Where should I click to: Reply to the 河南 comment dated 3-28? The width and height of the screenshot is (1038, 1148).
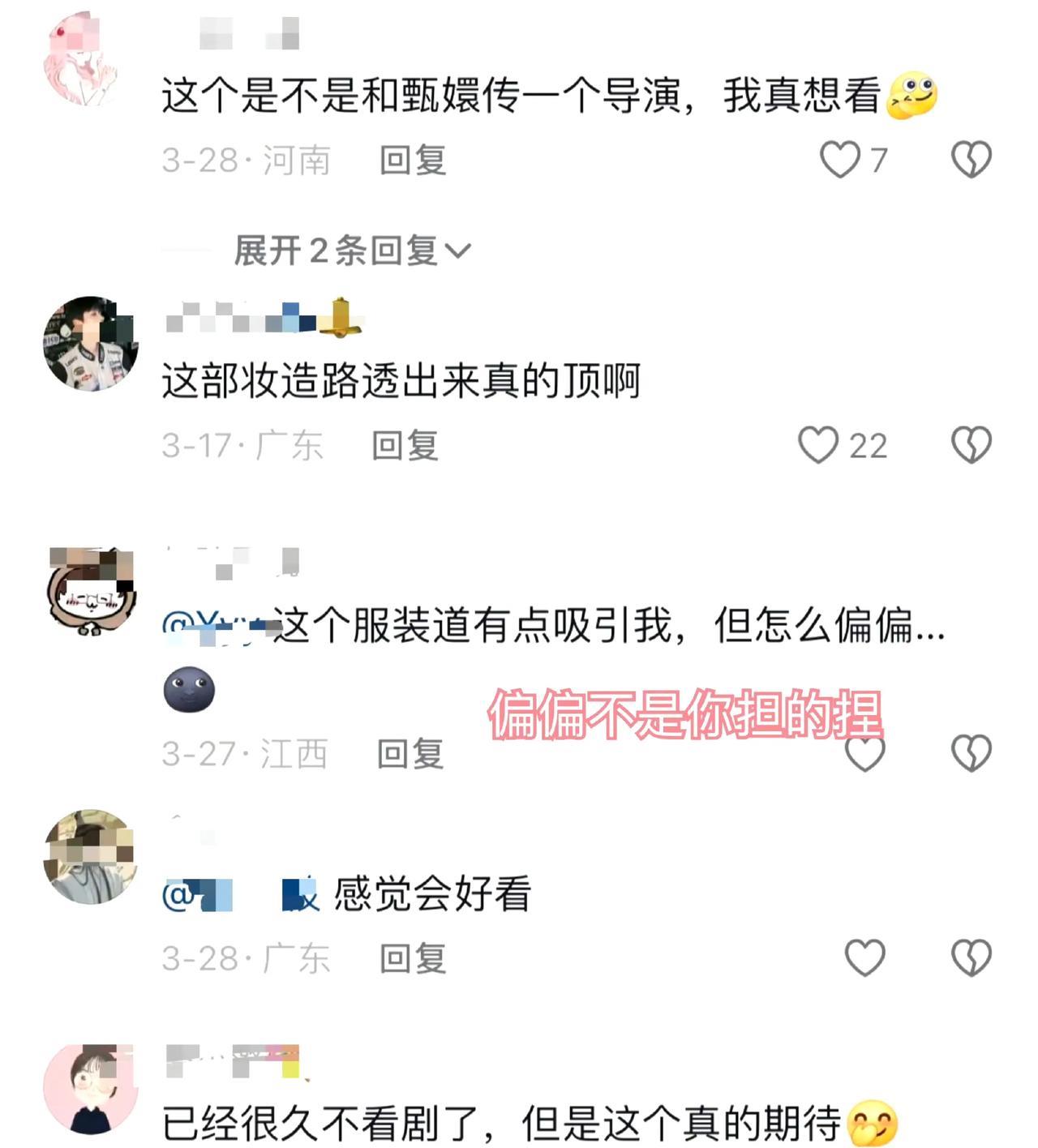[413, 161]
